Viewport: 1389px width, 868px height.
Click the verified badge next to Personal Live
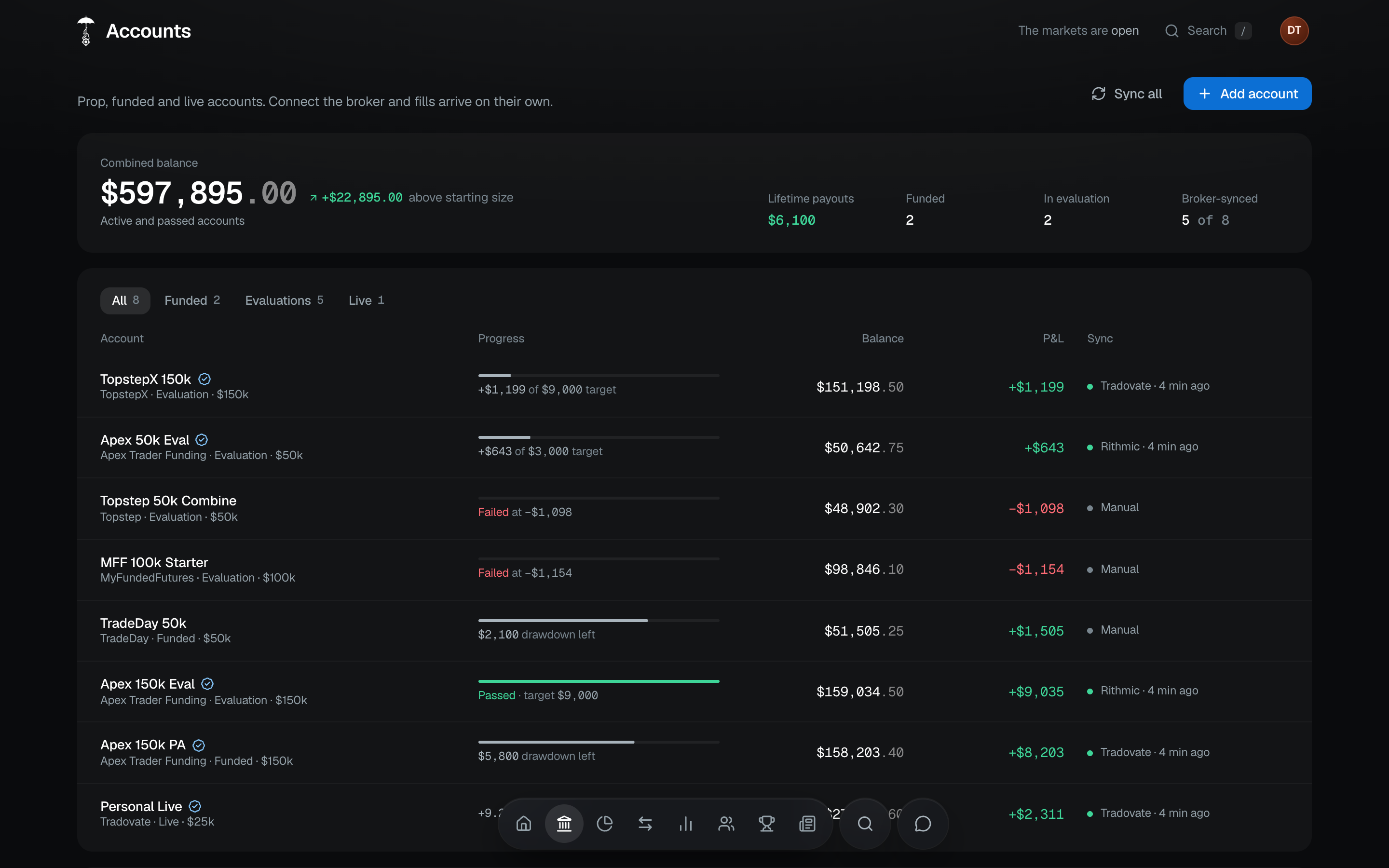tap(195, 806)
